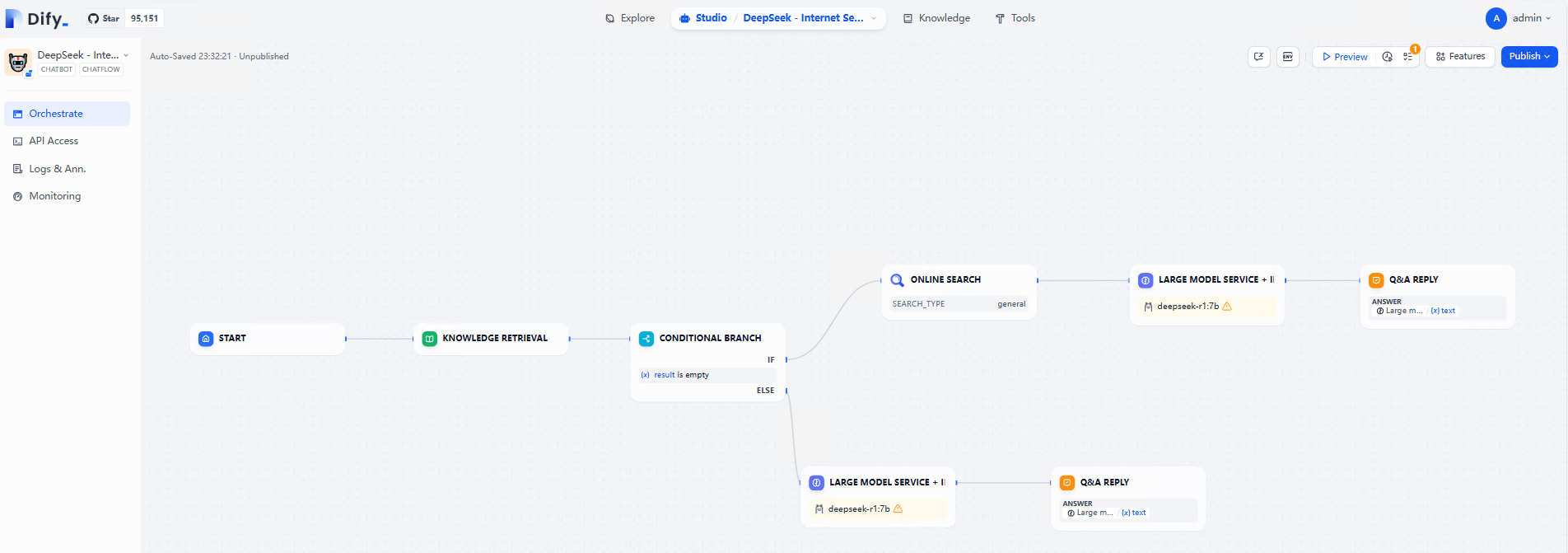This screenshot has height=553, width=1568.
Task: Click the 'result is empty' condition
Action: coord(707,375)
